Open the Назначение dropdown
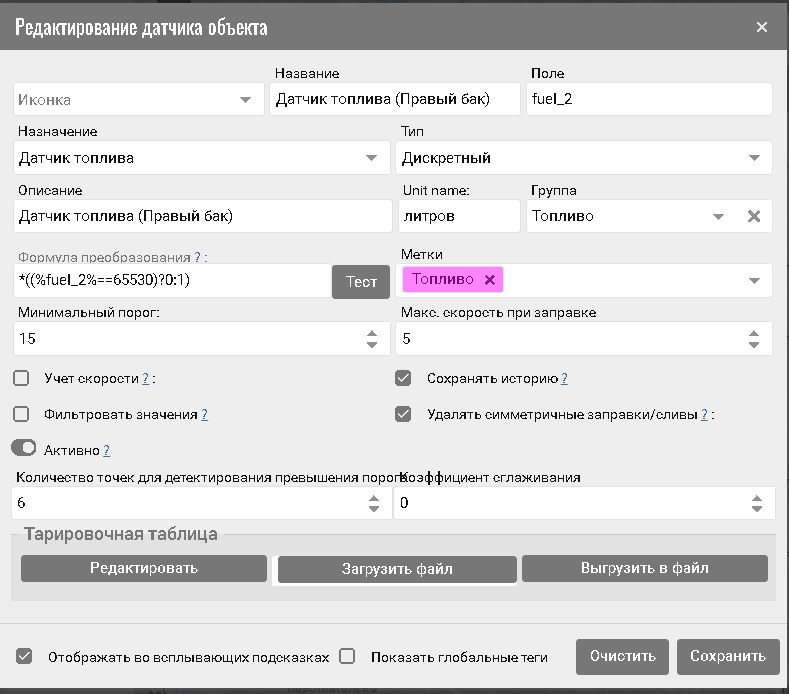789x694 pixels. [x=202, y=158]
